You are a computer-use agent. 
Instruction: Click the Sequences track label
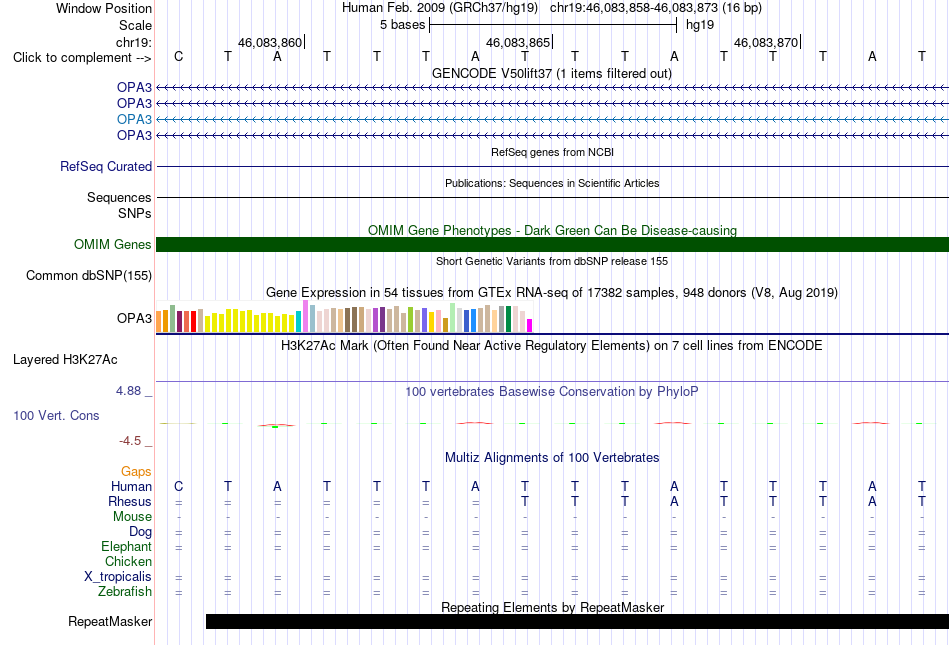[119, 197]
